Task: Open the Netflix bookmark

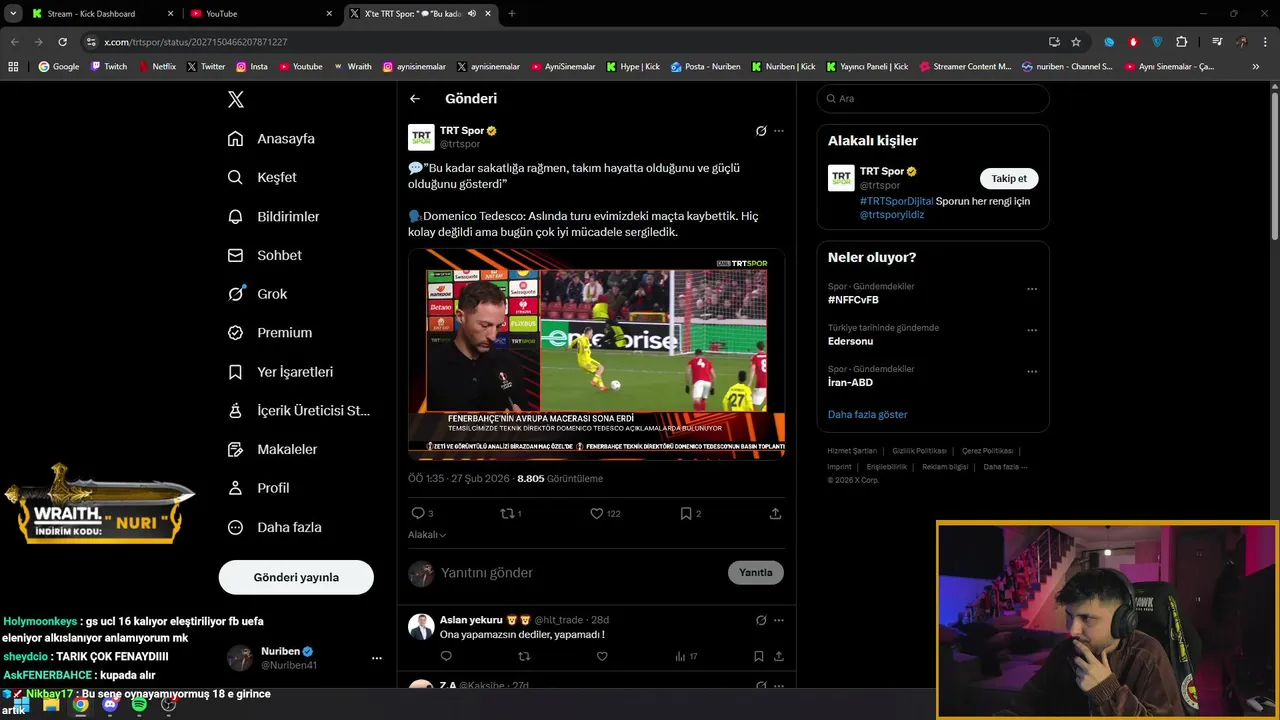Action: point(157,67)
